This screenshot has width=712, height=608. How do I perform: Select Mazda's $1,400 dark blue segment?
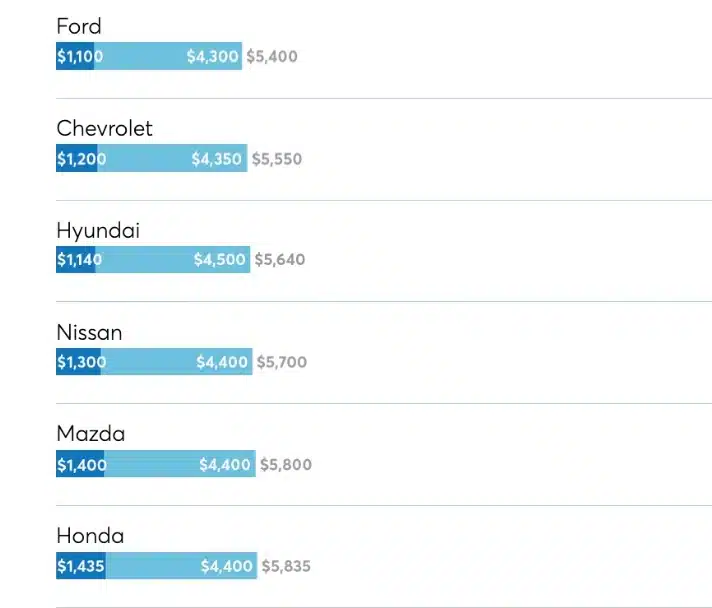point(80,464)
